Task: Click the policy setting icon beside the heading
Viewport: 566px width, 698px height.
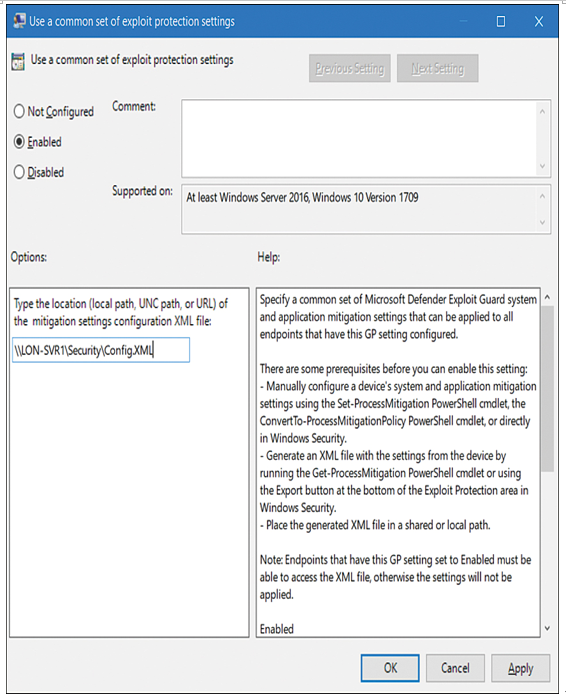Action: (x=18, y=61)
